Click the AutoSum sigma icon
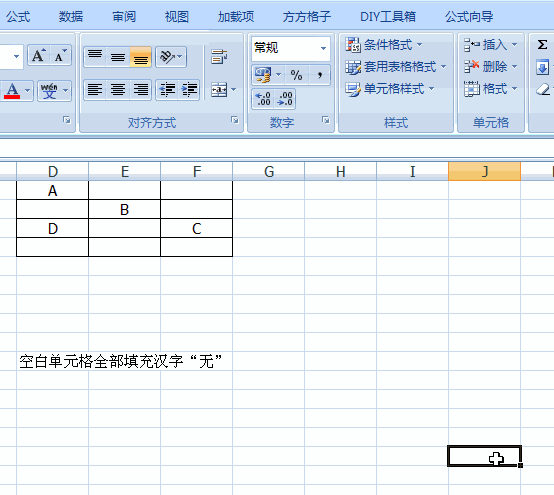Screen dimensions: 554x495 542,45
